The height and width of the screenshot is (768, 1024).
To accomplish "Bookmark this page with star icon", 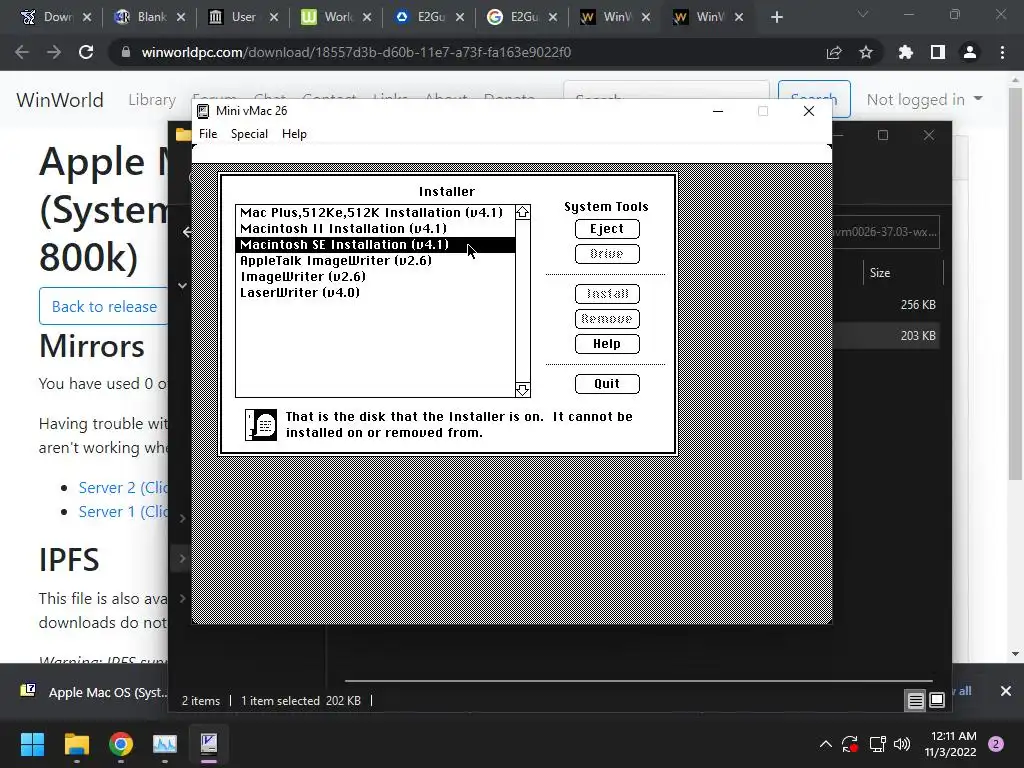I will pyautogui.click(x=866, y=52).
